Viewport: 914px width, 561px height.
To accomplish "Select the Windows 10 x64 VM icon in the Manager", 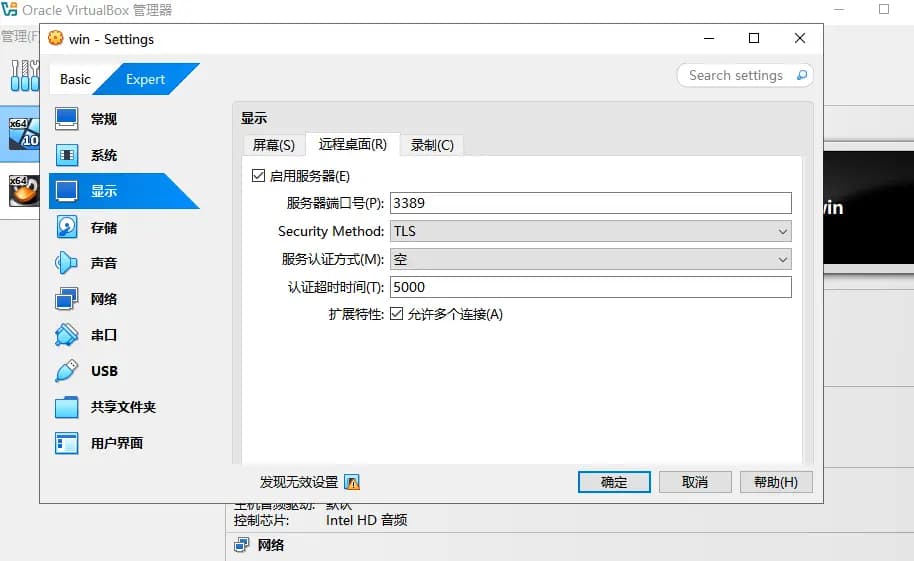I will click(x=24, y=133).
